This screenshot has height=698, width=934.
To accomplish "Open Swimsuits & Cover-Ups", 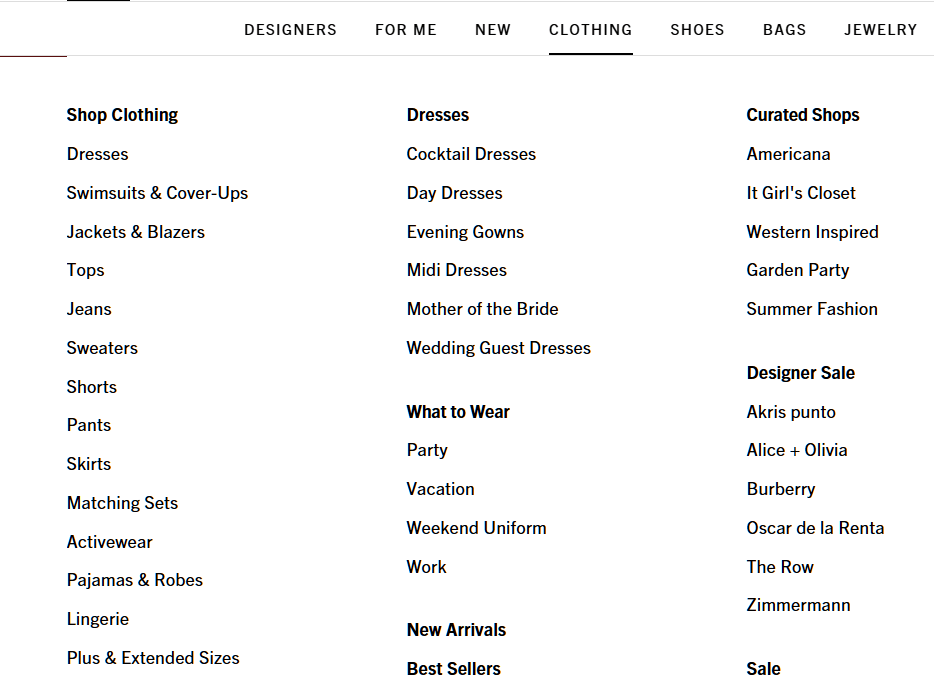I will pyautogui.click(x=157, y=193).
